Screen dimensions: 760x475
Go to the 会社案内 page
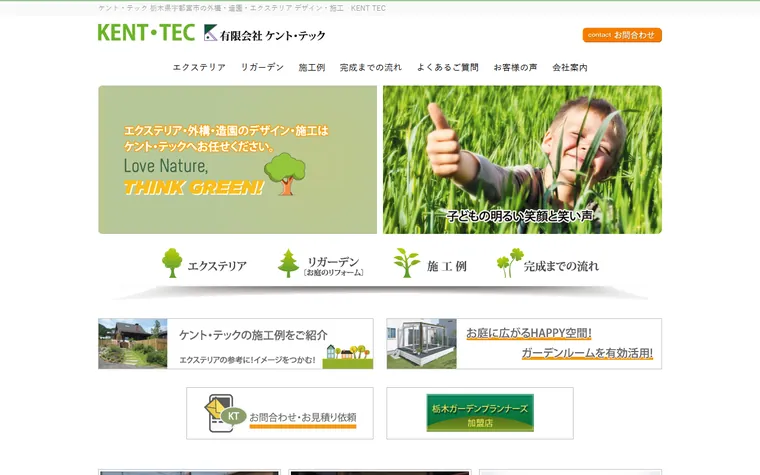570,67
